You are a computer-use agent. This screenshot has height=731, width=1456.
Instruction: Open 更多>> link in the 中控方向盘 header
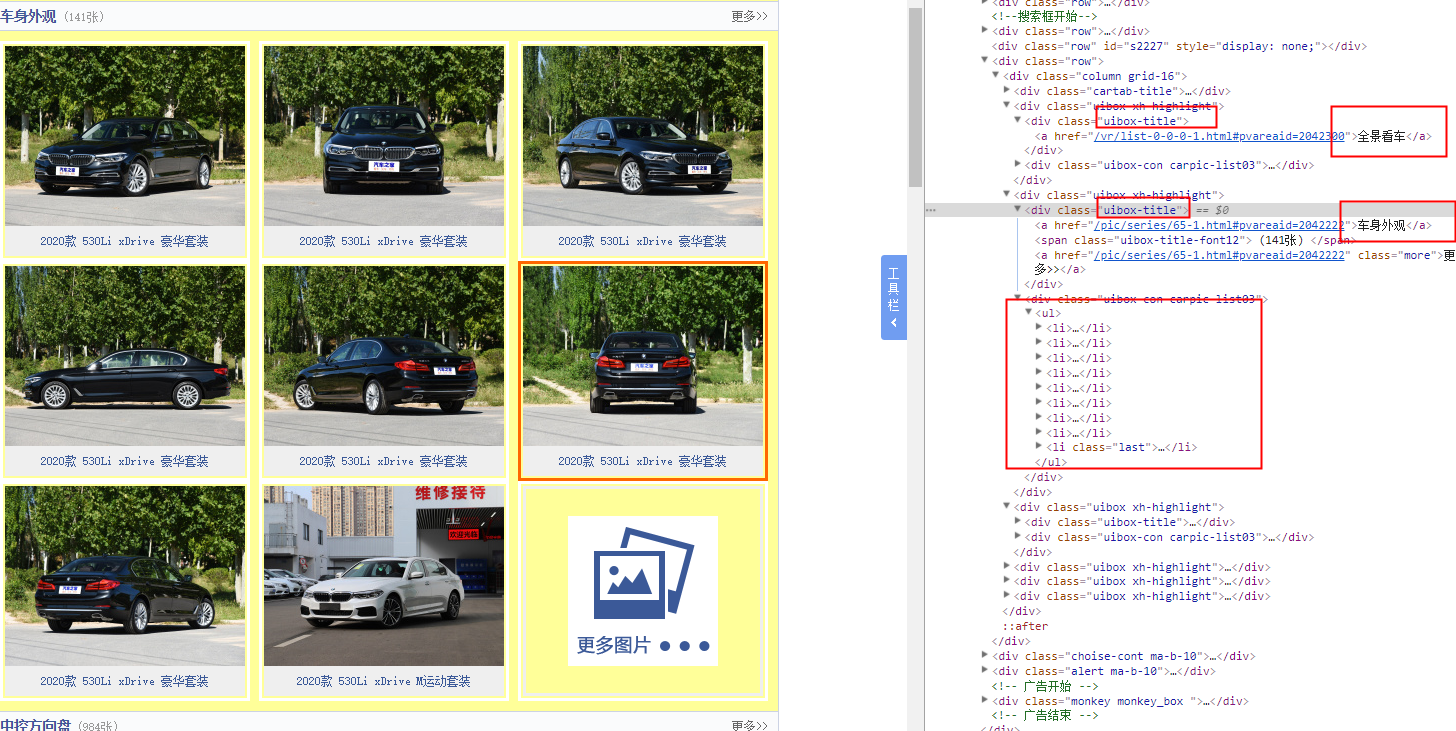pyautogui.click(x=749, y=725)
